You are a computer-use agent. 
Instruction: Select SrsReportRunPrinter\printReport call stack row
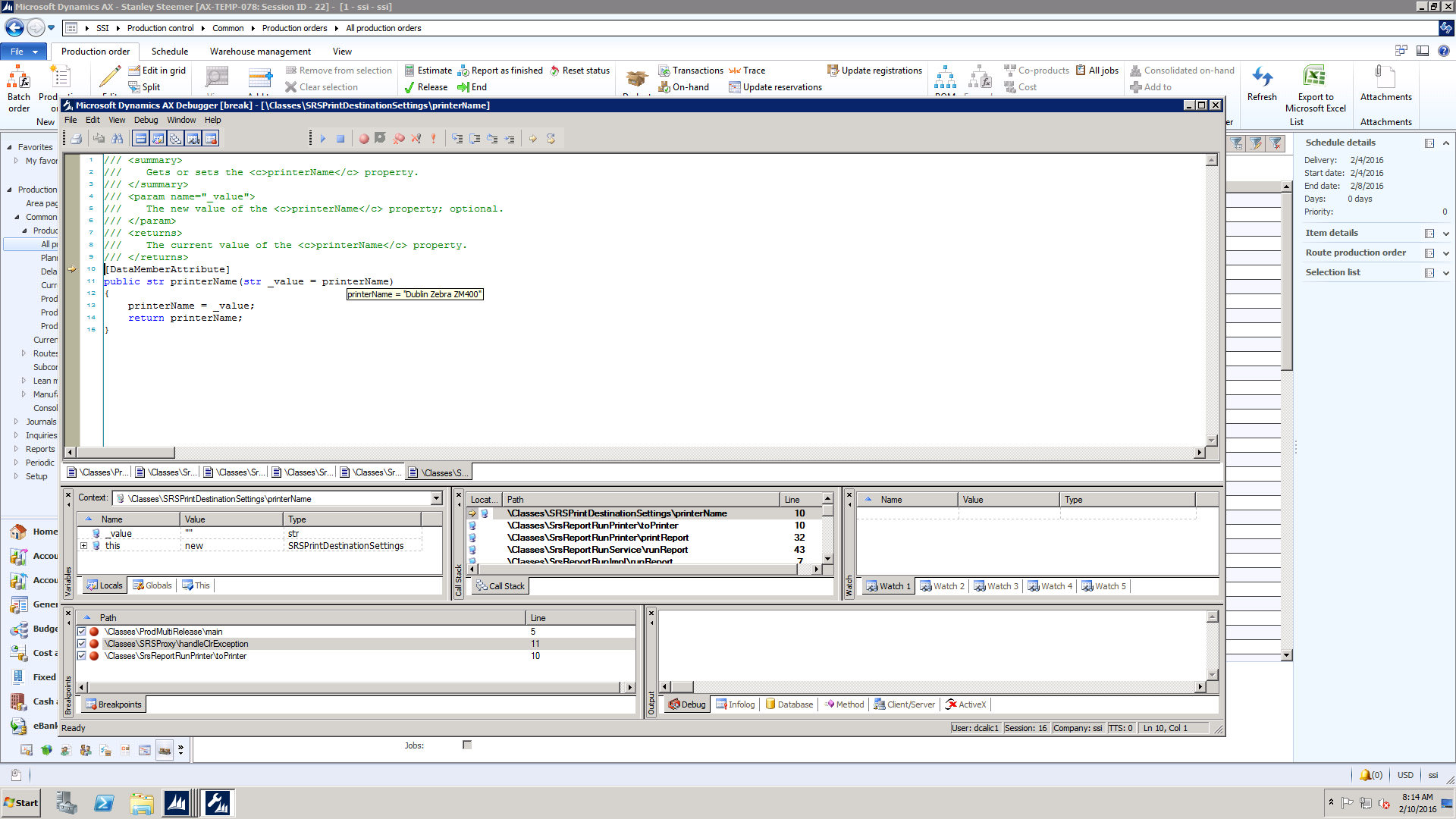598,538
